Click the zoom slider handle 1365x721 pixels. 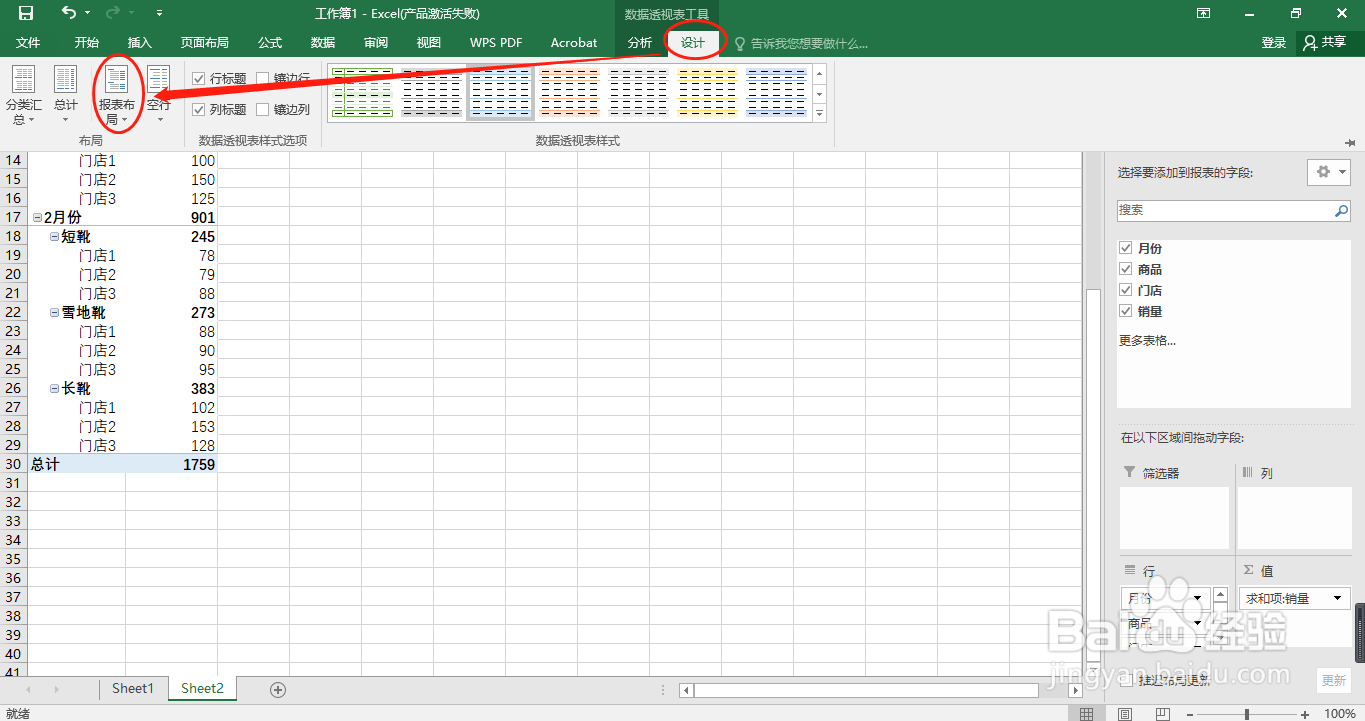[1246, 714]
